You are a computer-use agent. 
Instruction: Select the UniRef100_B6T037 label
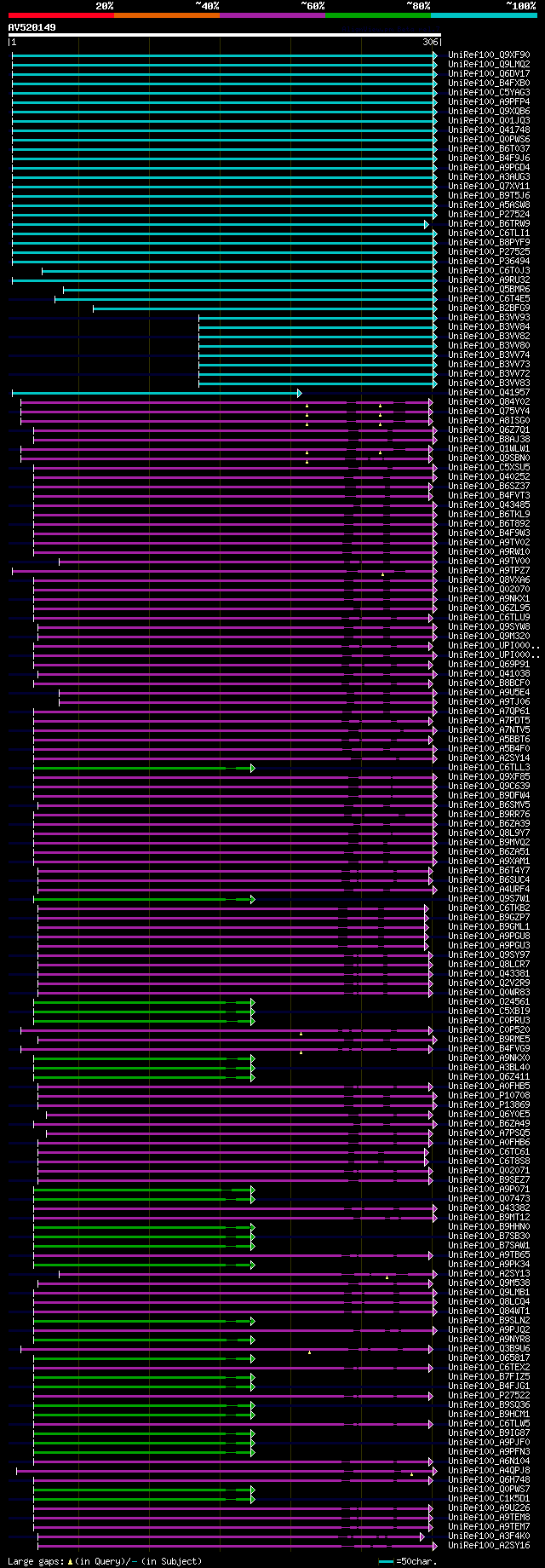(x=489, y=148)
